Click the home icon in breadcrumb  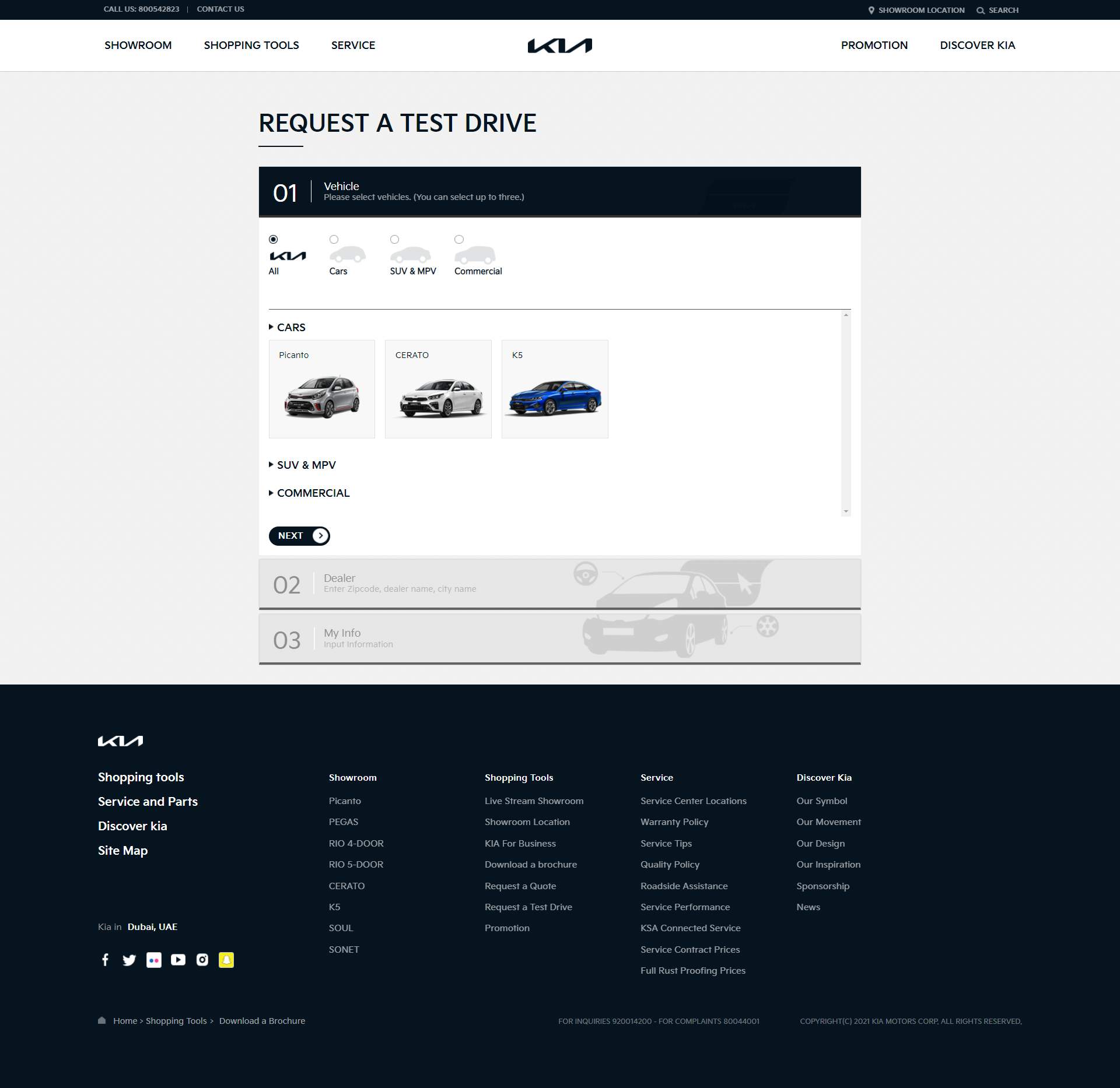pos(102,1020)
